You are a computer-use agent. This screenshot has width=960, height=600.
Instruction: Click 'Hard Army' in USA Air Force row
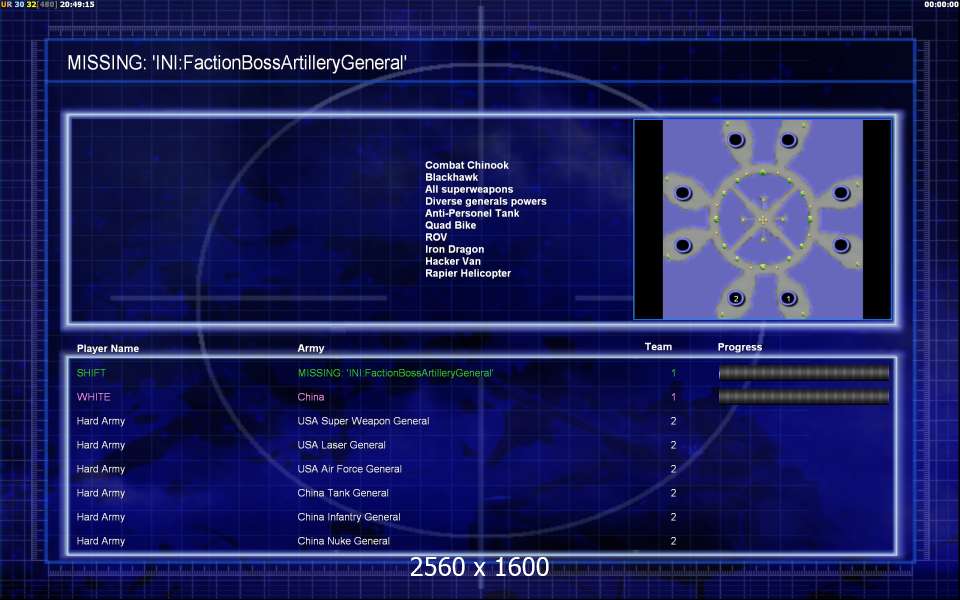[x=100, y=468]
